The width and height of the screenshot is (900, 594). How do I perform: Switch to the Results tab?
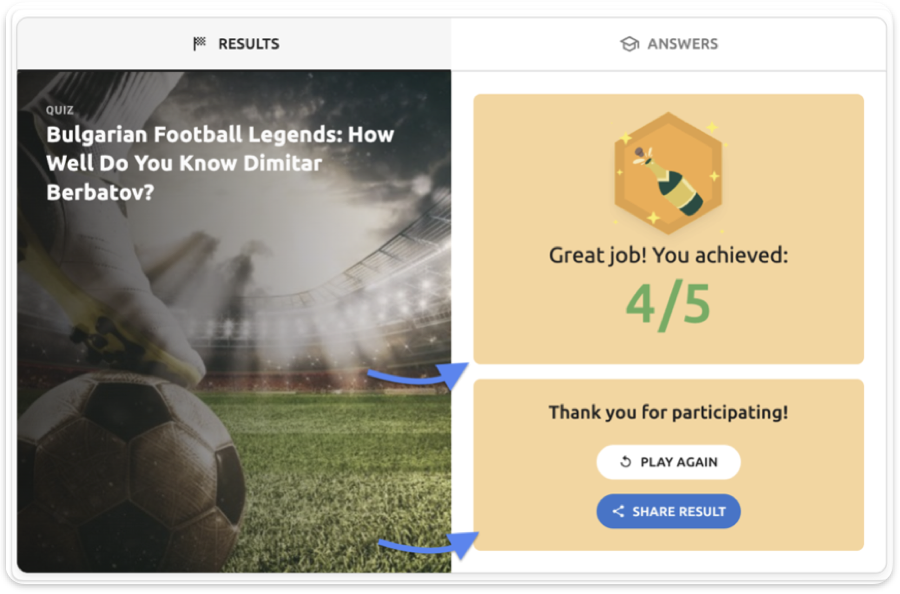pyautogui.click(x=236, y=44)
